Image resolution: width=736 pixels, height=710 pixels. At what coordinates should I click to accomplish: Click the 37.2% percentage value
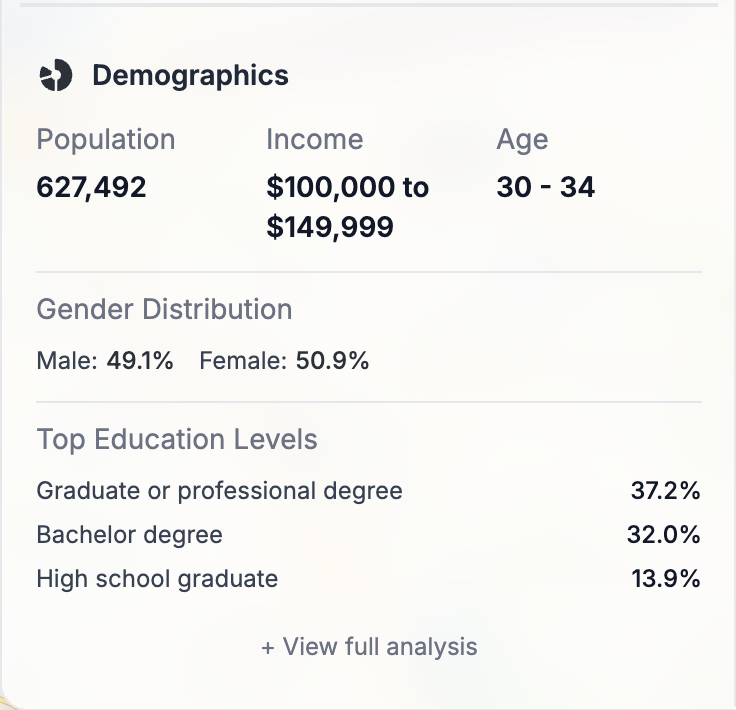(x=665, y=491)
